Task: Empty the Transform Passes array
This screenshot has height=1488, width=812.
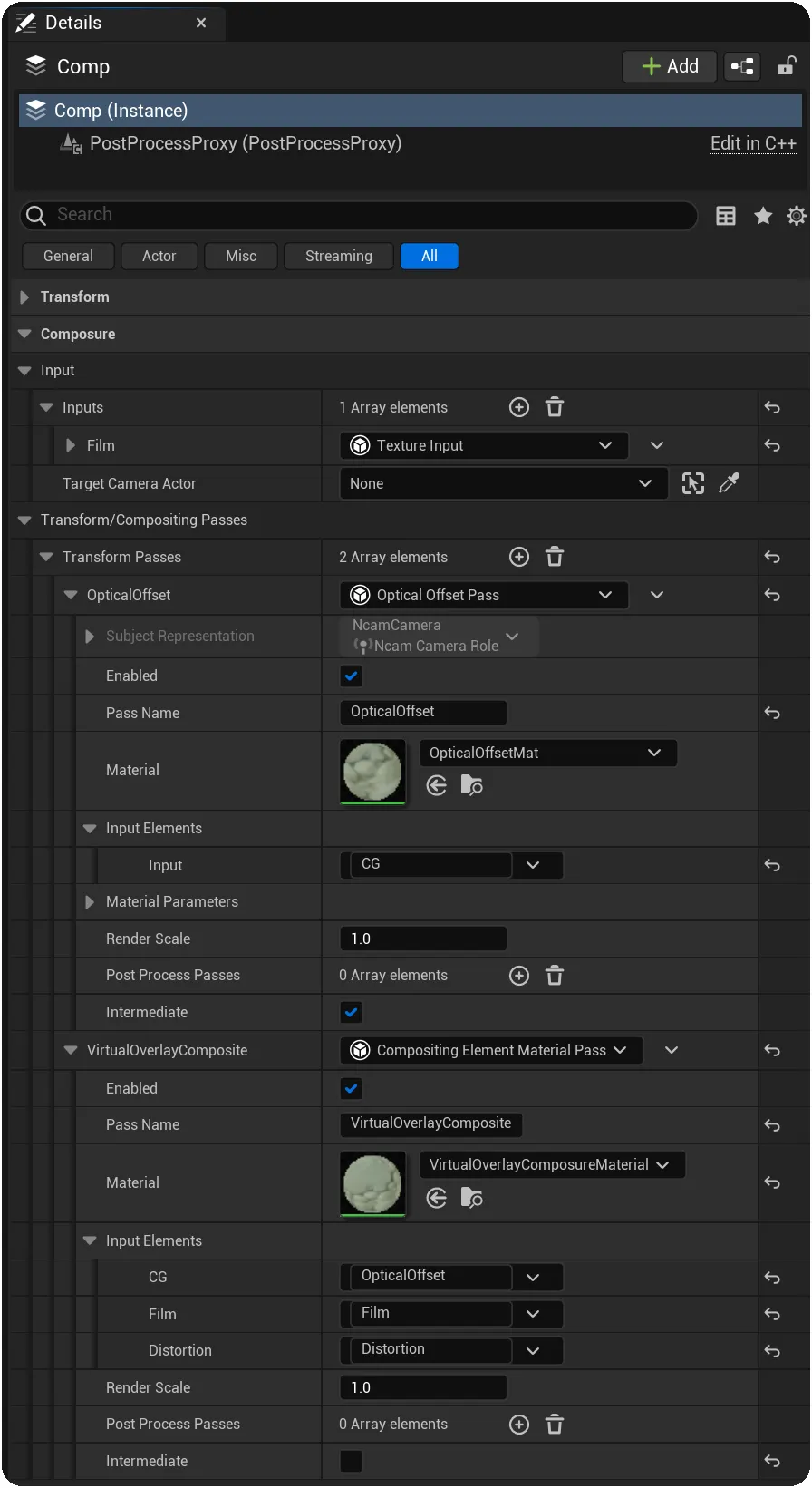Action: coord(555,557)
